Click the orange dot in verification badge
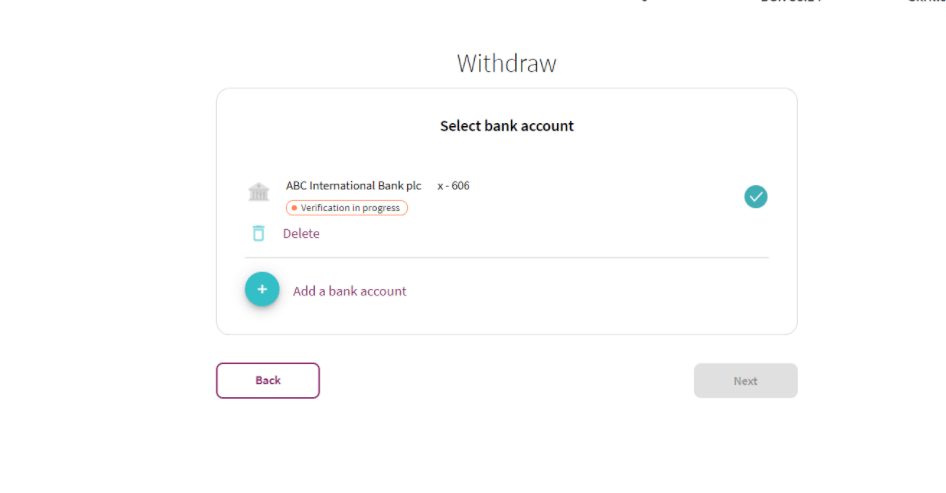946x493 pixels. [294, 208]
